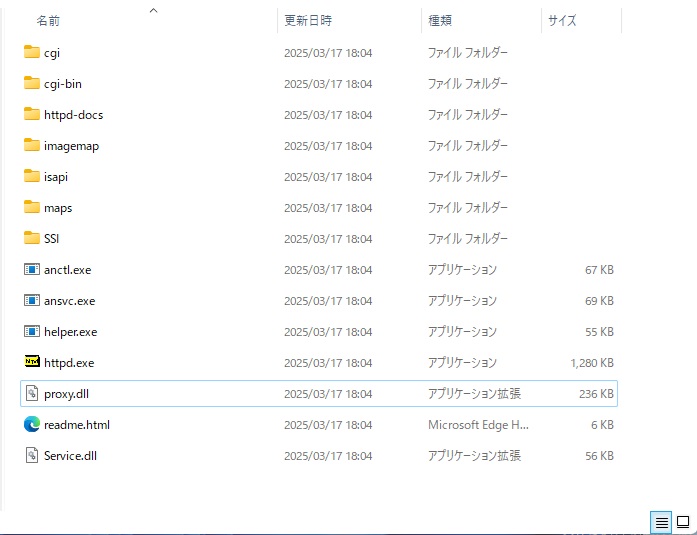Click the cgi-bin folder icon
Image resolution: width=697 pixels, height=535 pixels.
click(x=32, y=83)
